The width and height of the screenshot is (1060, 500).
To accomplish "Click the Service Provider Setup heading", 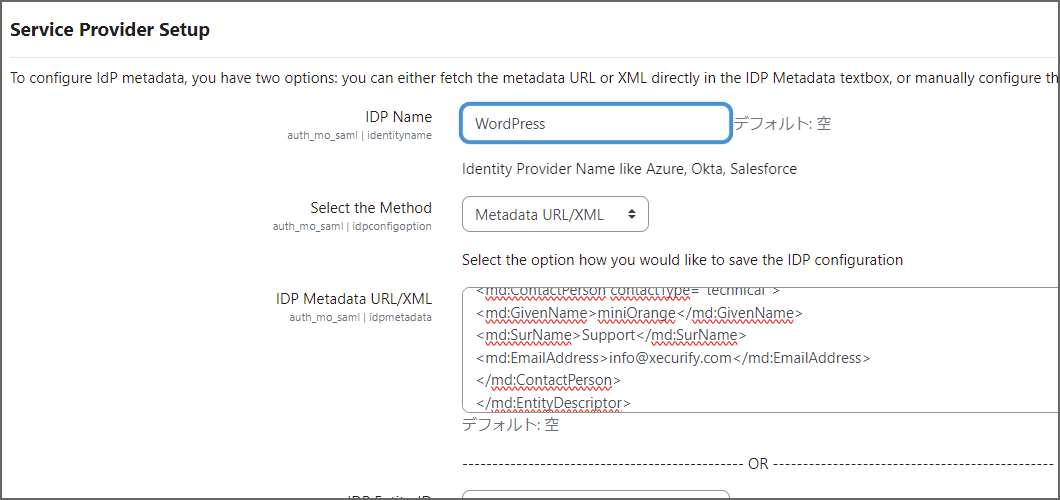I will (110, 30).
